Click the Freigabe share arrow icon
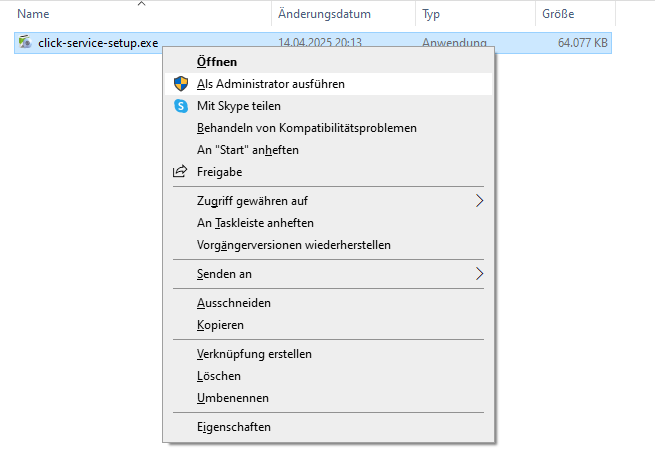 tap(180, 172)
